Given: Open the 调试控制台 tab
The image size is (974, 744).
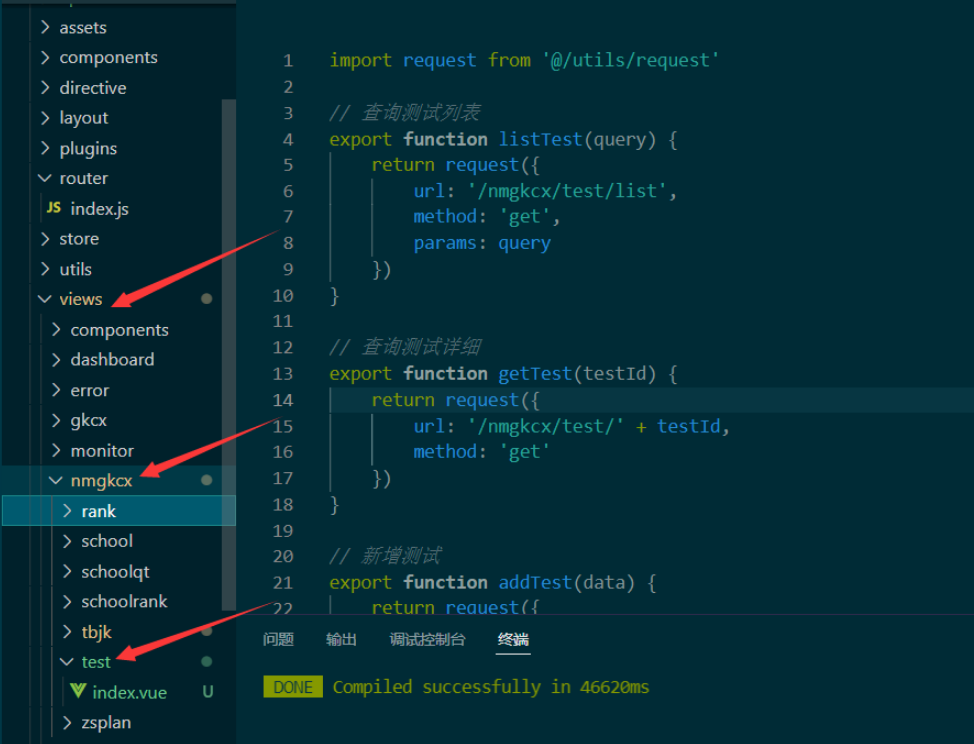Looking at the screenshot, I should (427, 639).
